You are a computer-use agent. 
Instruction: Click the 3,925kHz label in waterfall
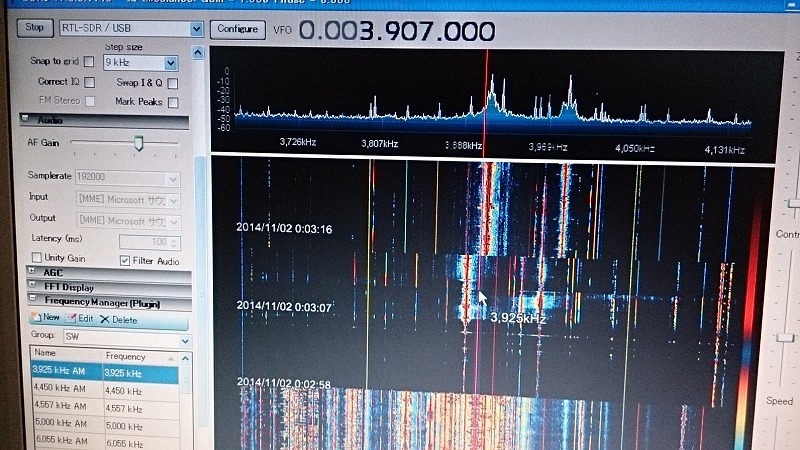pos(518,318)
